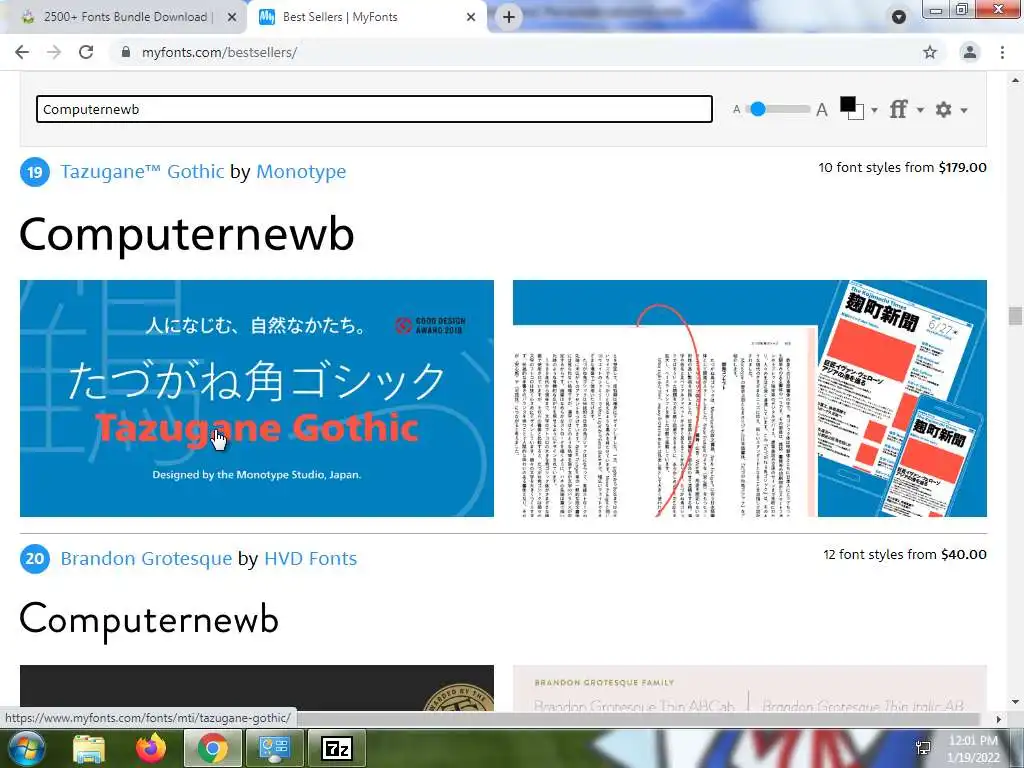Open the Windows Start menu
The height and width of the screenshot is (768, 1024).
point(25,748)
